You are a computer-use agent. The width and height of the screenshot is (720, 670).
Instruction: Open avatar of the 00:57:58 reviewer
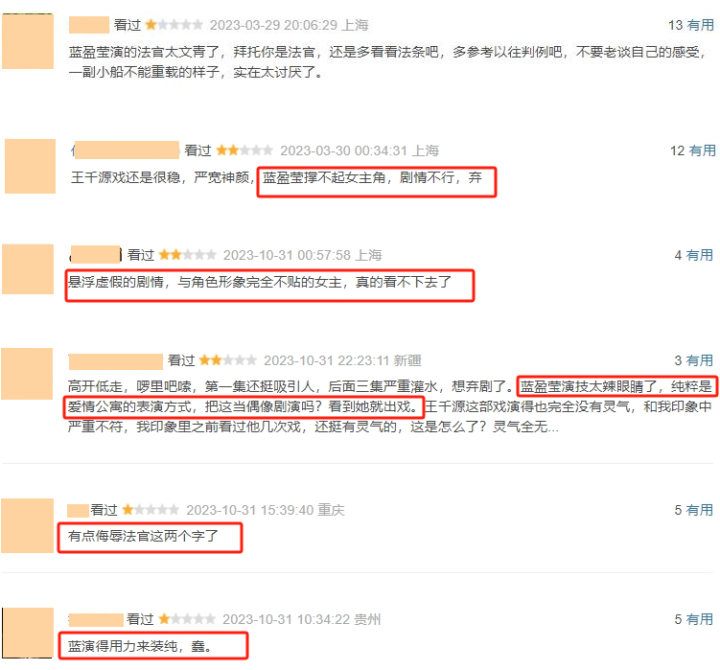point(28,269)
